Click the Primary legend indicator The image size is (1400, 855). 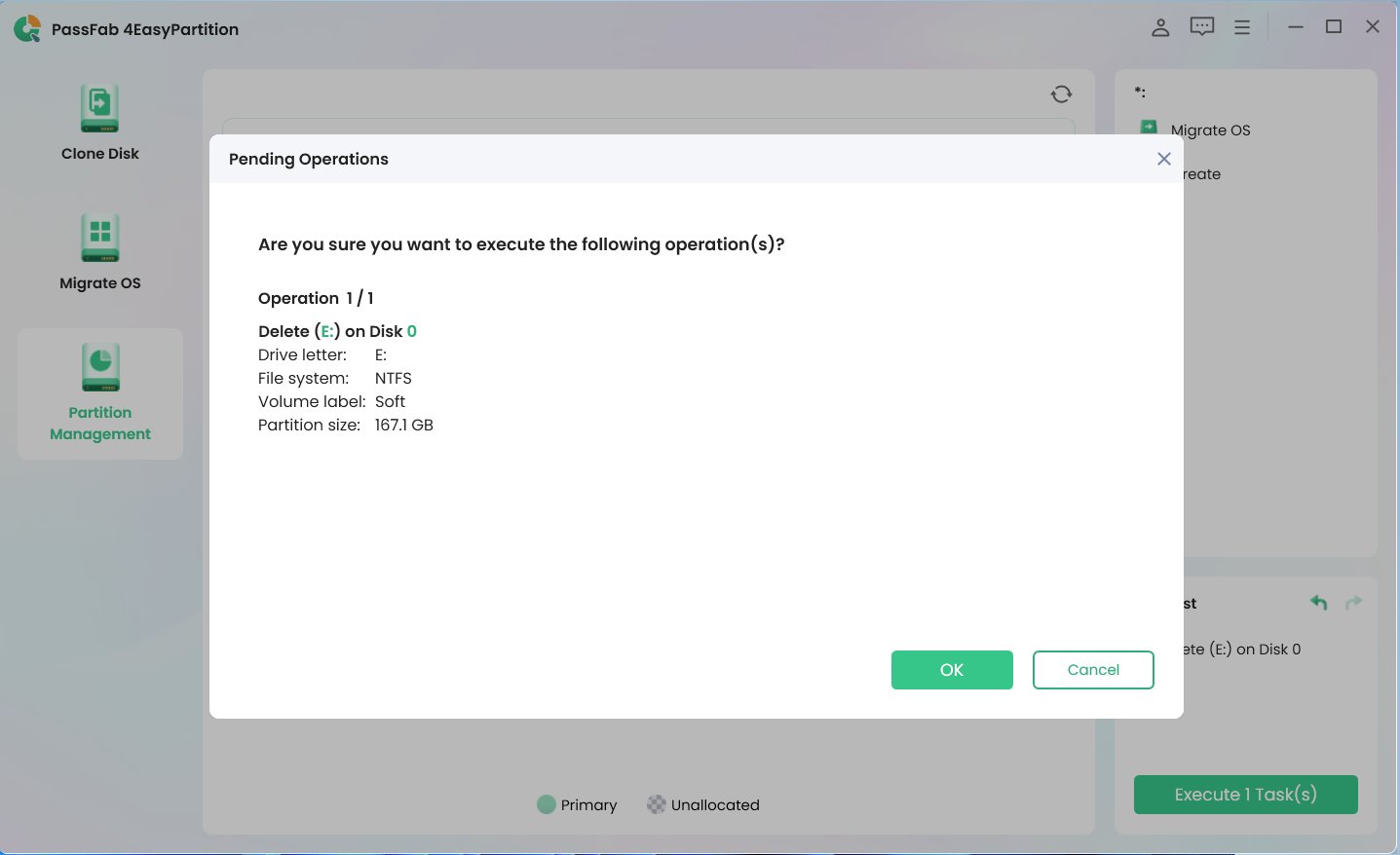547,804
